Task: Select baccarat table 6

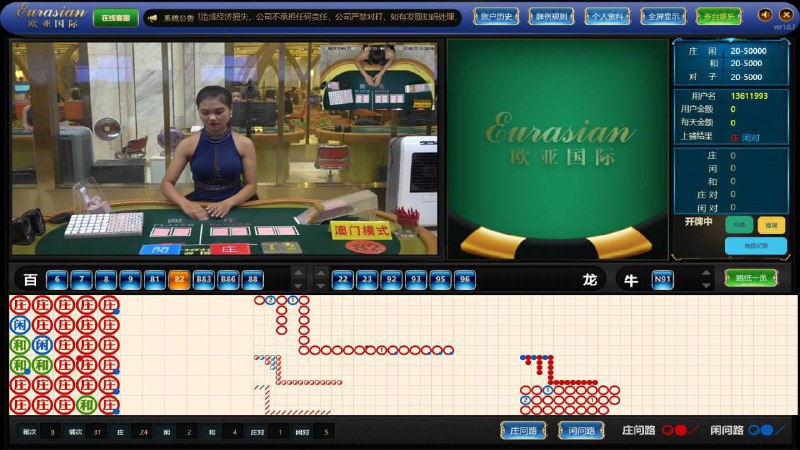Action: 57,280
